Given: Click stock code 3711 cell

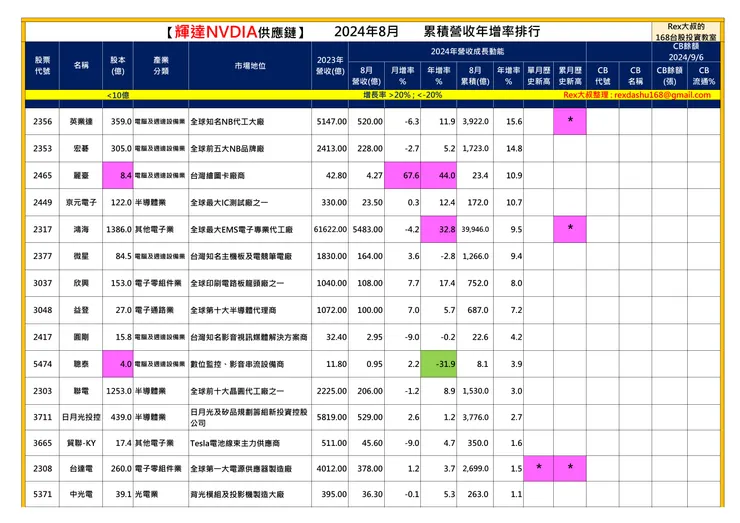Looking at the screenshot, I should pos(42,417).
